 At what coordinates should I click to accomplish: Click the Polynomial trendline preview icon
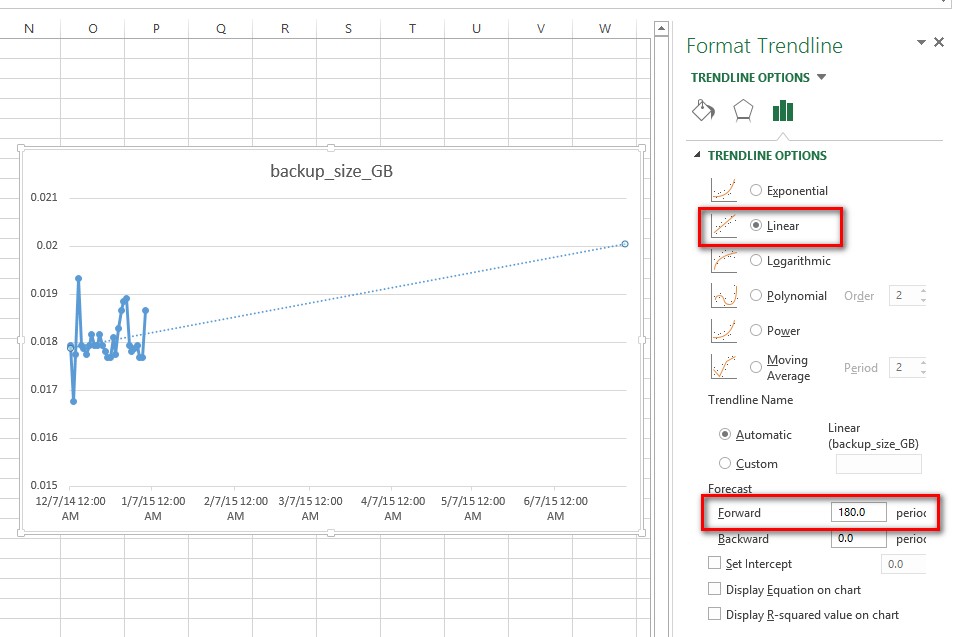724,295
